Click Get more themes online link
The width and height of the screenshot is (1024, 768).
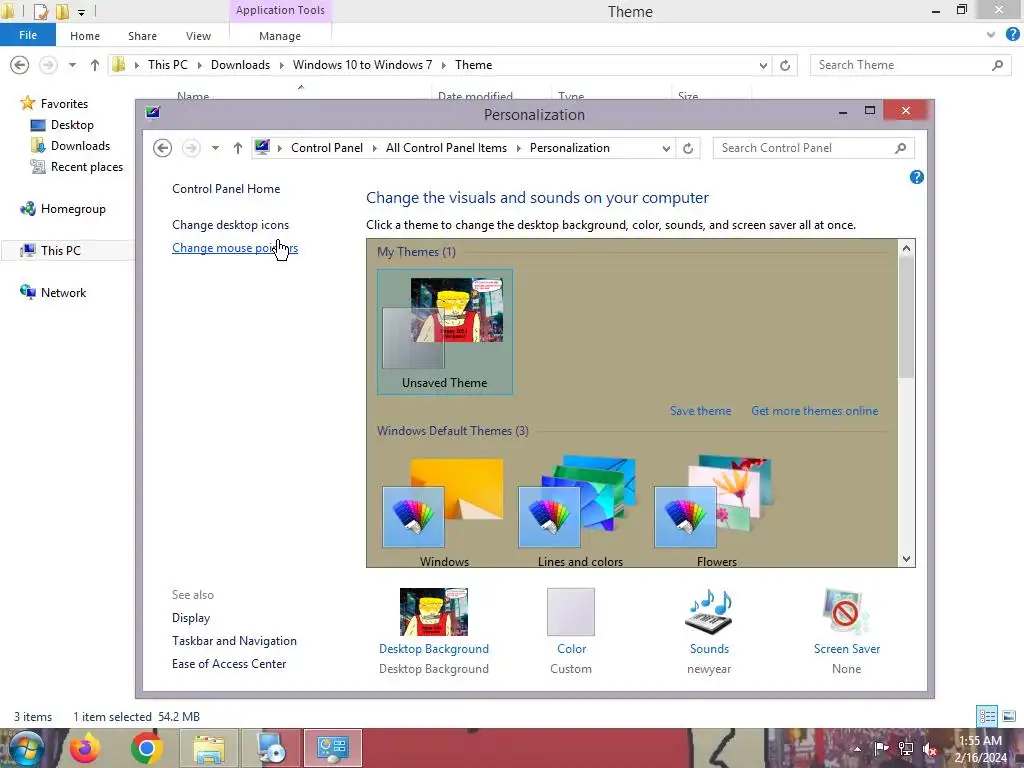[x=814, y=411]
